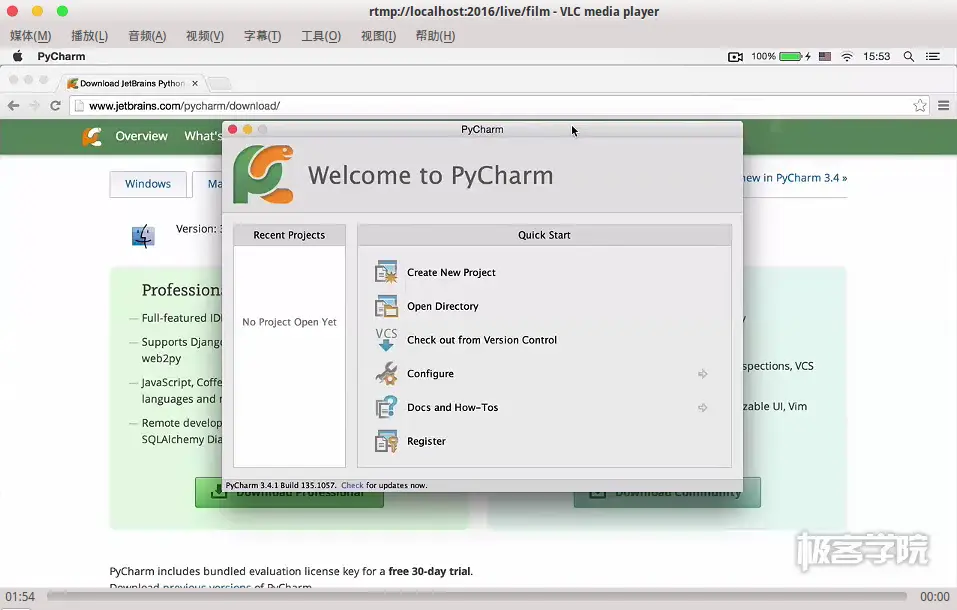Click the large PyCharm logo in welcome window

click(264, 175)
